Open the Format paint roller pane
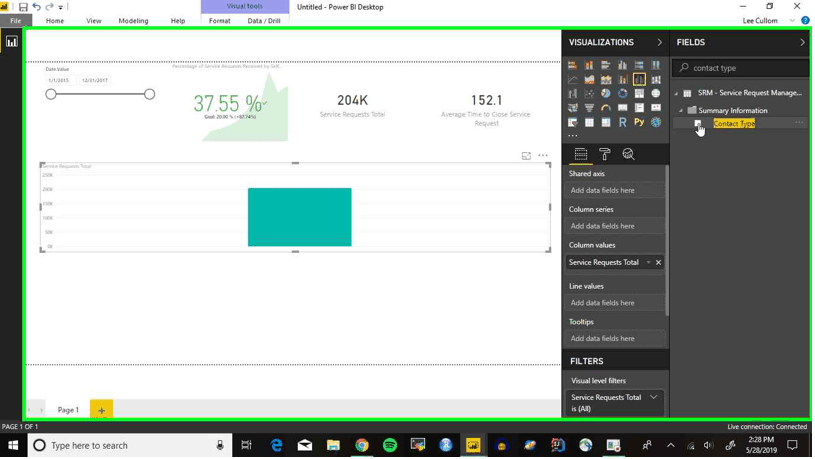815x459 pixels. click(x=604, y=154)
